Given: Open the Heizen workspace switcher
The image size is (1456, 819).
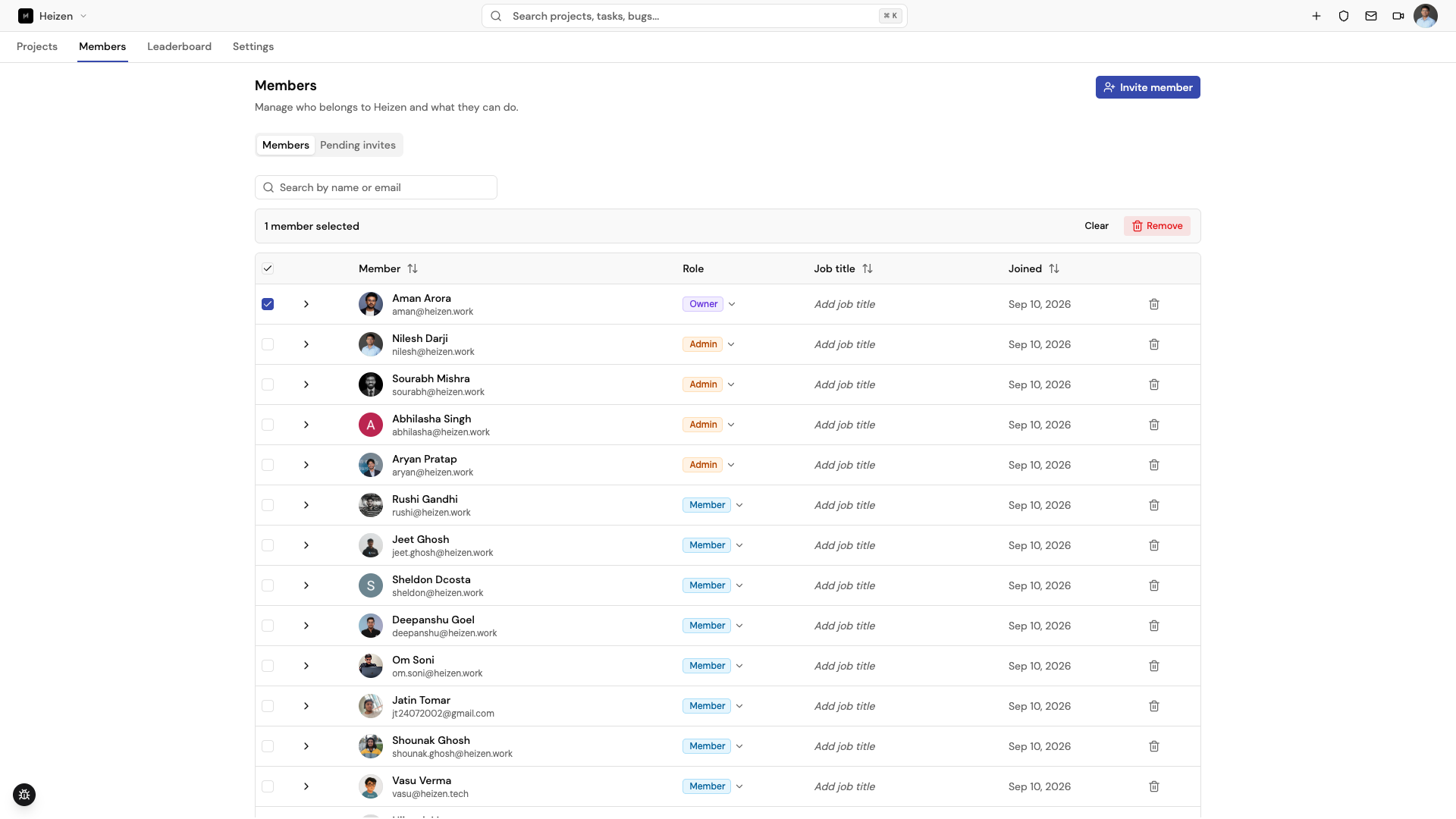Looking at the screenshot, I should point(53,16).
